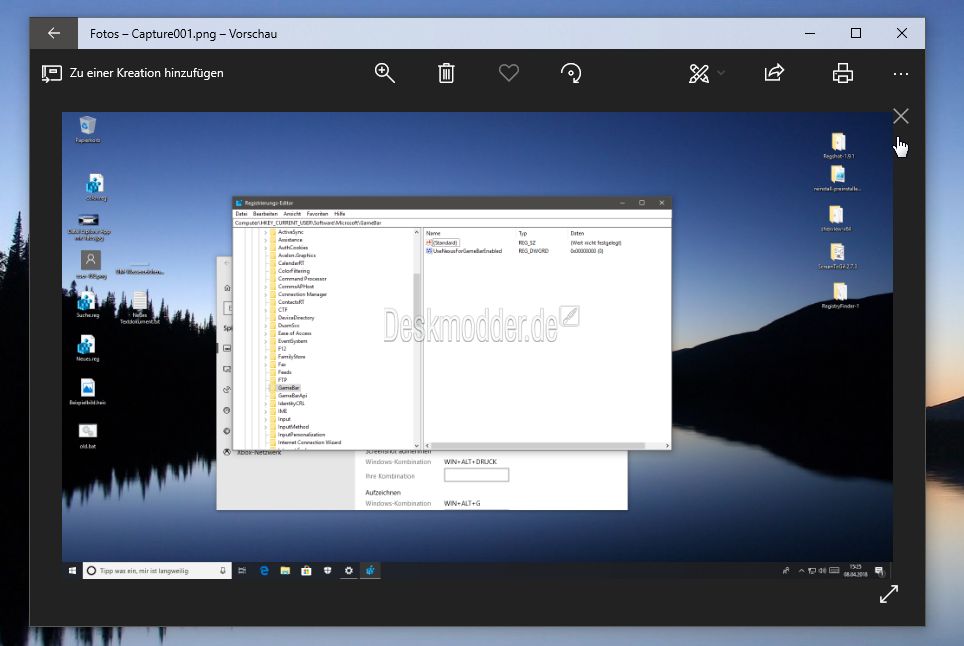The image size is (964, 646).
Task: Click 'Zu einer Kreation hinzufügen'
Action: (132, 73)
